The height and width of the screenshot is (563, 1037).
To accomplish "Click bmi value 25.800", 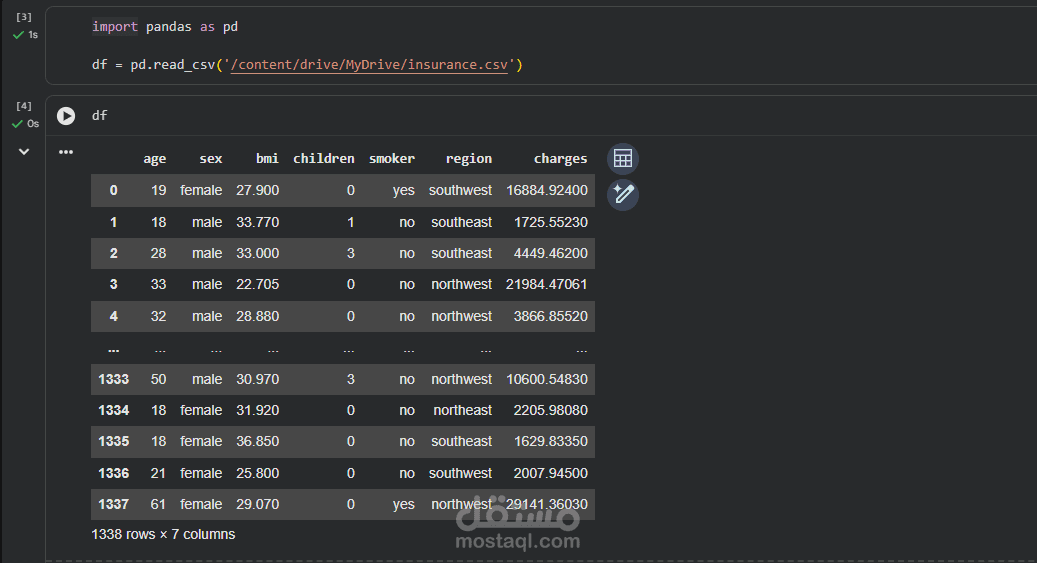I will click(x=257, y=473).
